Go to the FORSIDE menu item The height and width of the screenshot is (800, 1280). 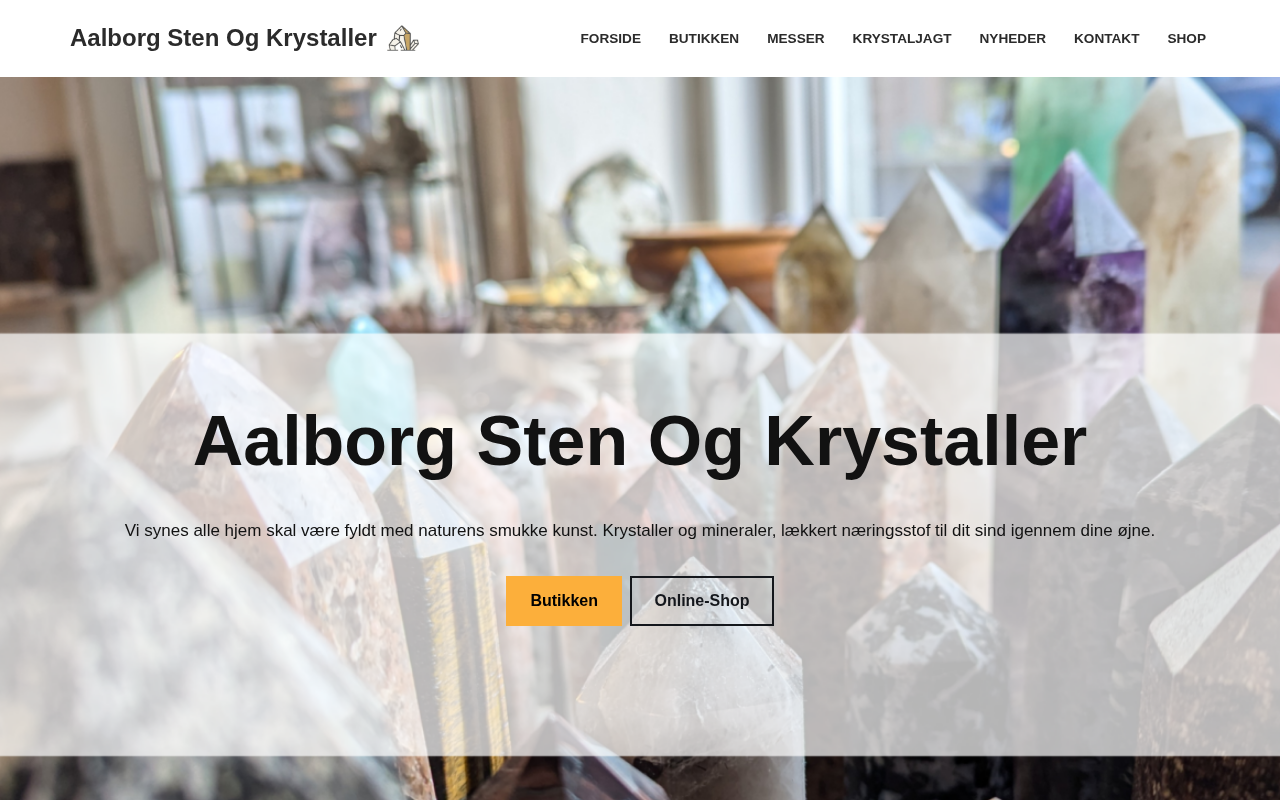[610, 39]
